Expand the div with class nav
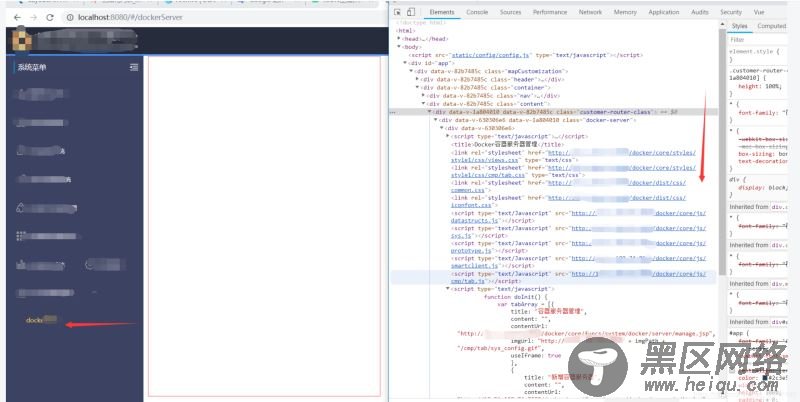 coord(423,95)
